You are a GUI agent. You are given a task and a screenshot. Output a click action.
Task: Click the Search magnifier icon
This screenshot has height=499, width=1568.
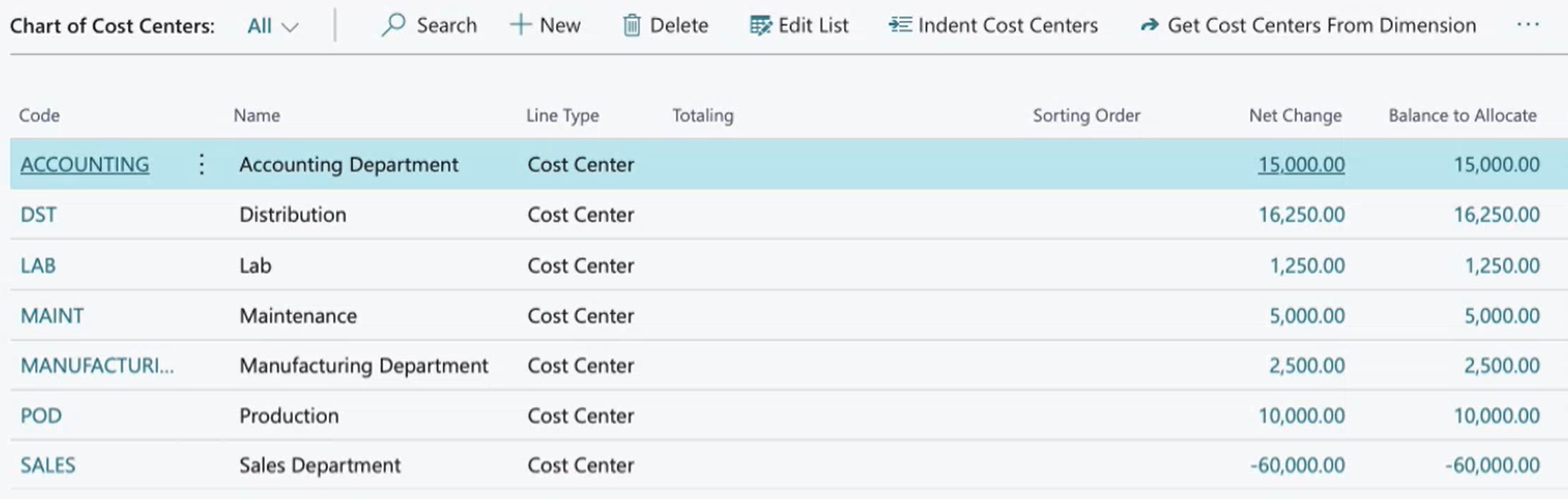click(x=393, y=25)
